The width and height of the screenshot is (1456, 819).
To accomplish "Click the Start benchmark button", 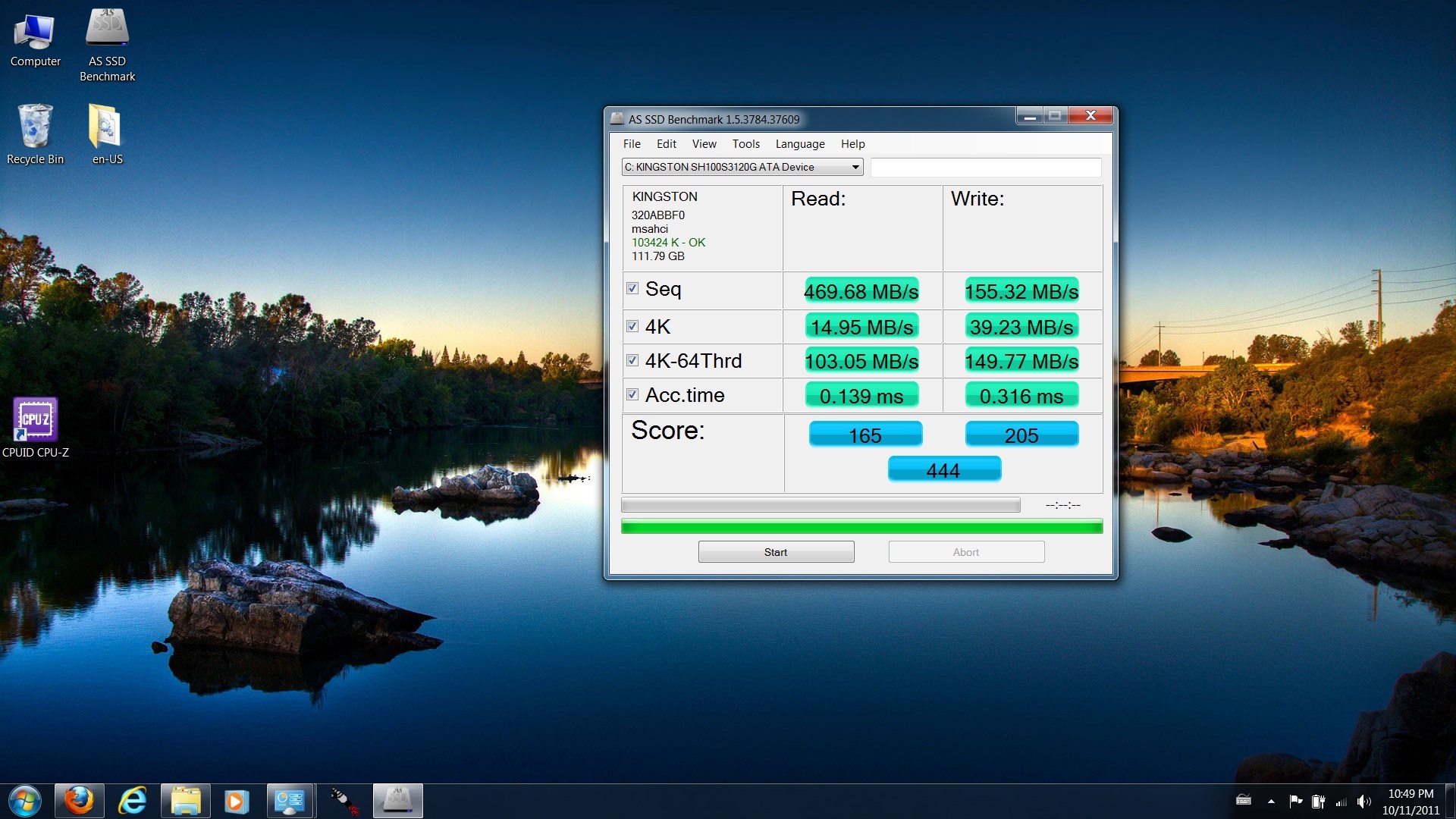I will pyautogui.click(x=776, y=552).
